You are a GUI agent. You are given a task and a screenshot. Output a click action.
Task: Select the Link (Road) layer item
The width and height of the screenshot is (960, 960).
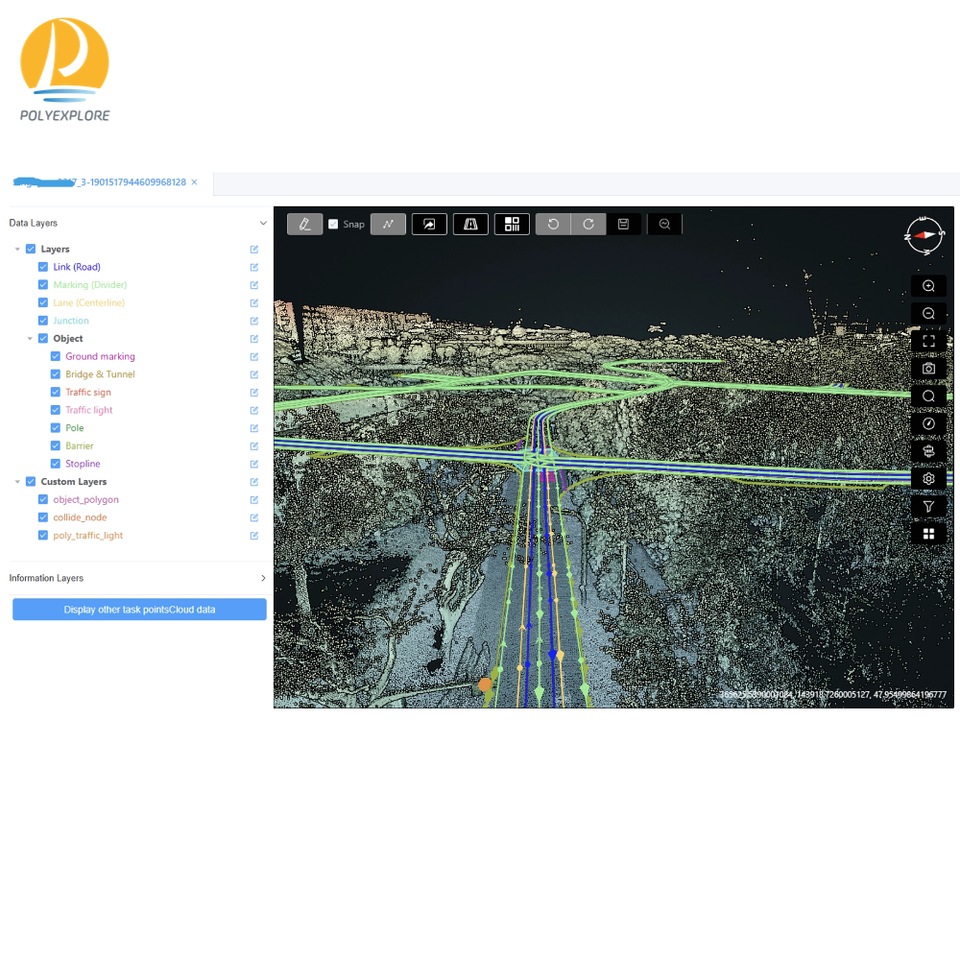point(77,267)
